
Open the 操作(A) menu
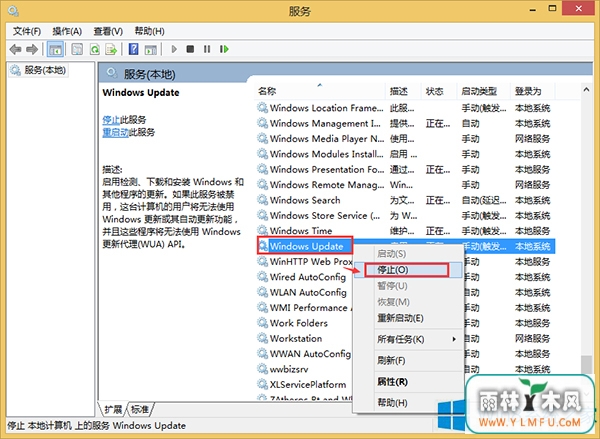tap(67, 31)
